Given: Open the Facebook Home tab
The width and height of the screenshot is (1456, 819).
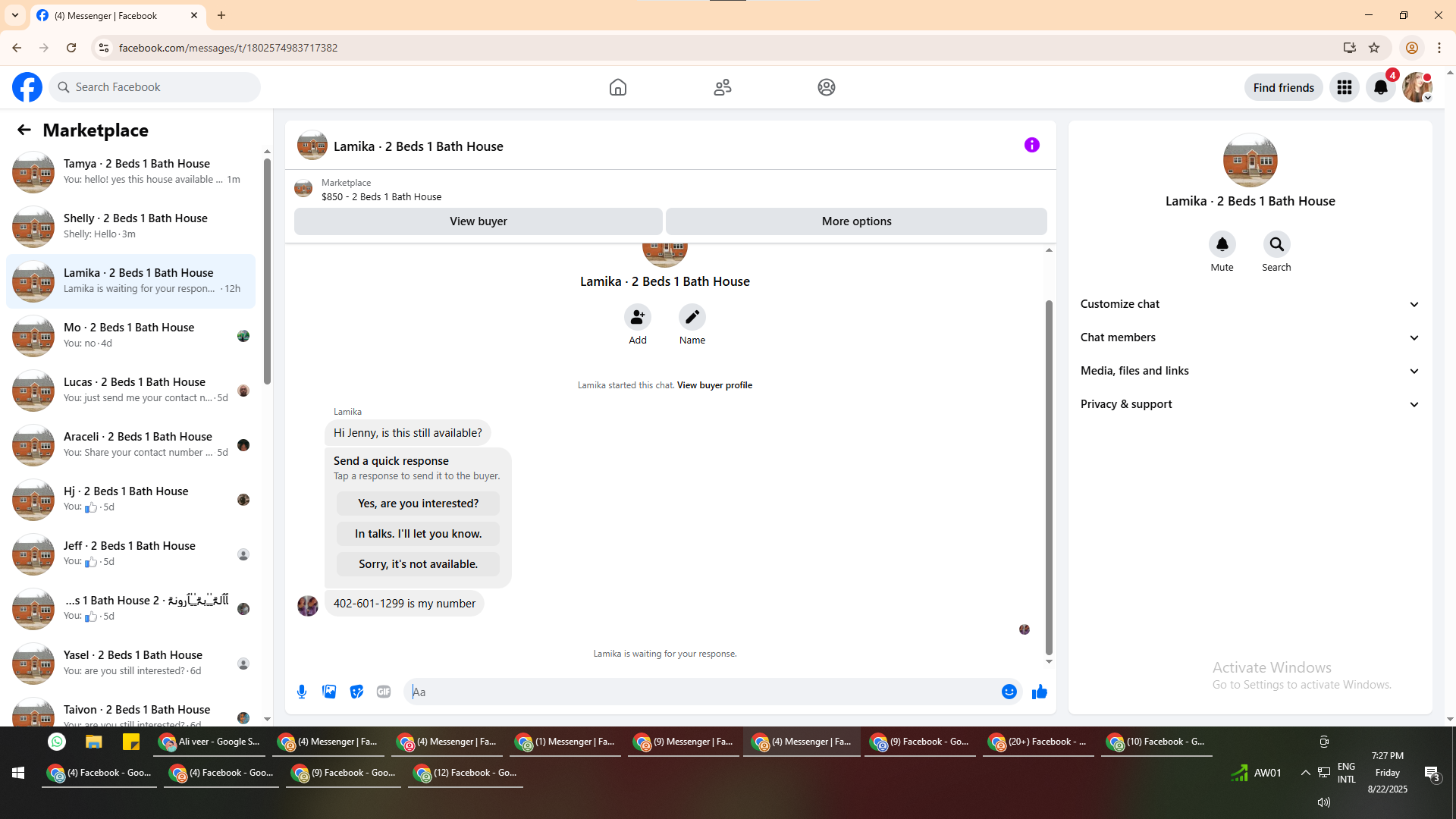Looking at the screenshot, I should [x=617, y=88].
